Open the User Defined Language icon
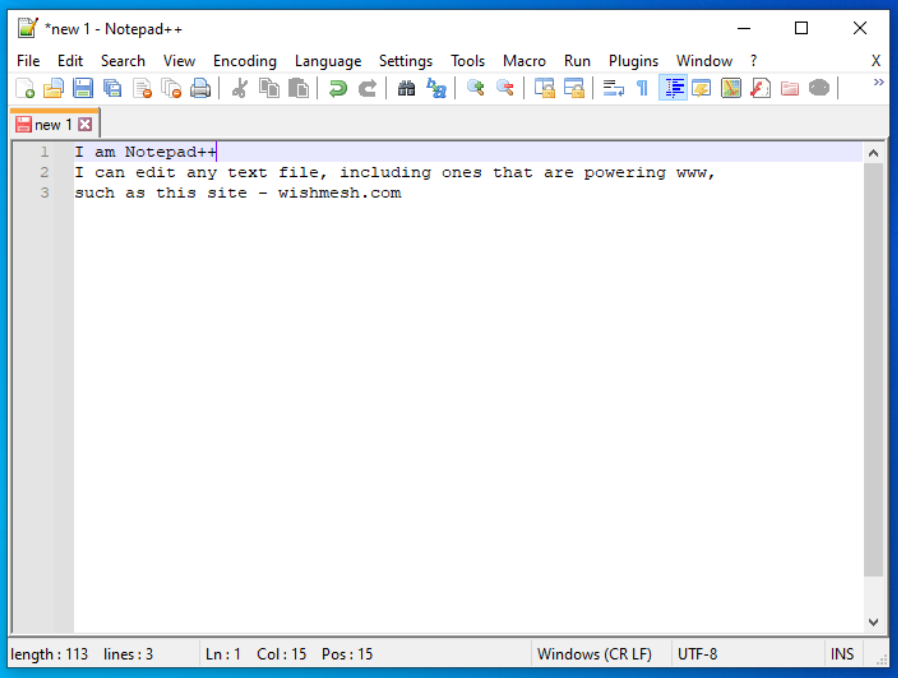This screenshot has height=678, width=898. click(x=702, y=88)
